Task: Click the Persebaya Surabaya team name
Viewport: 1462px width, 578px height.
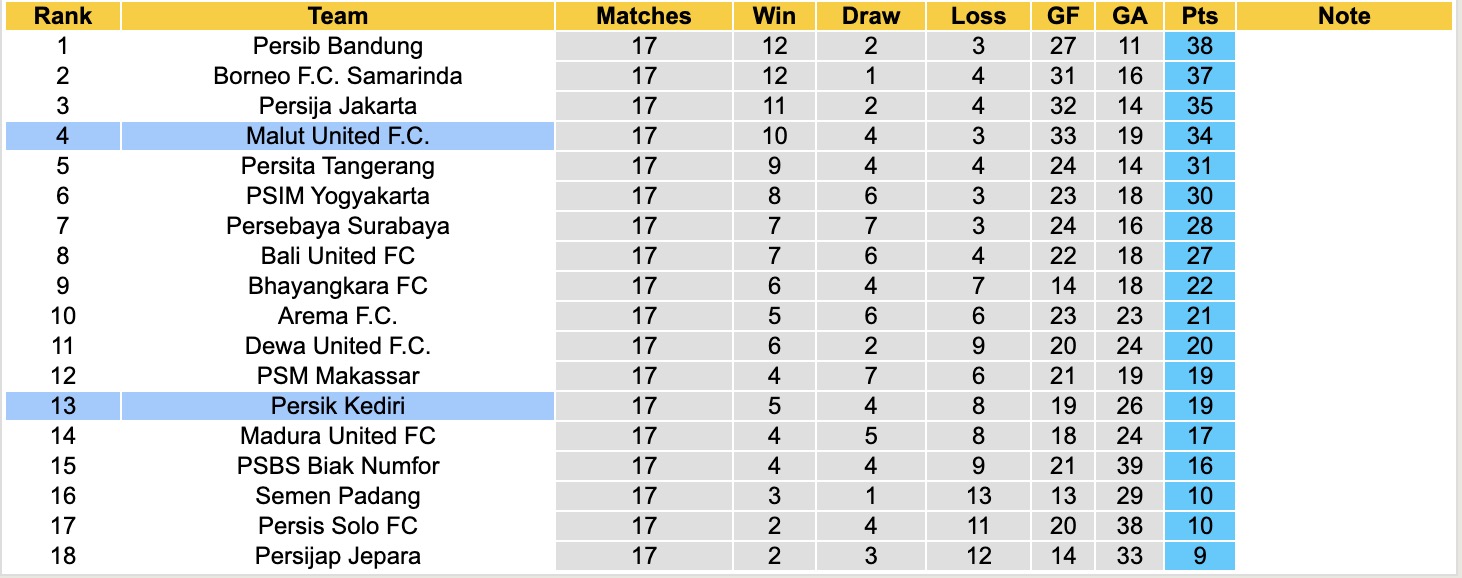Action: [x=338, y=226]
